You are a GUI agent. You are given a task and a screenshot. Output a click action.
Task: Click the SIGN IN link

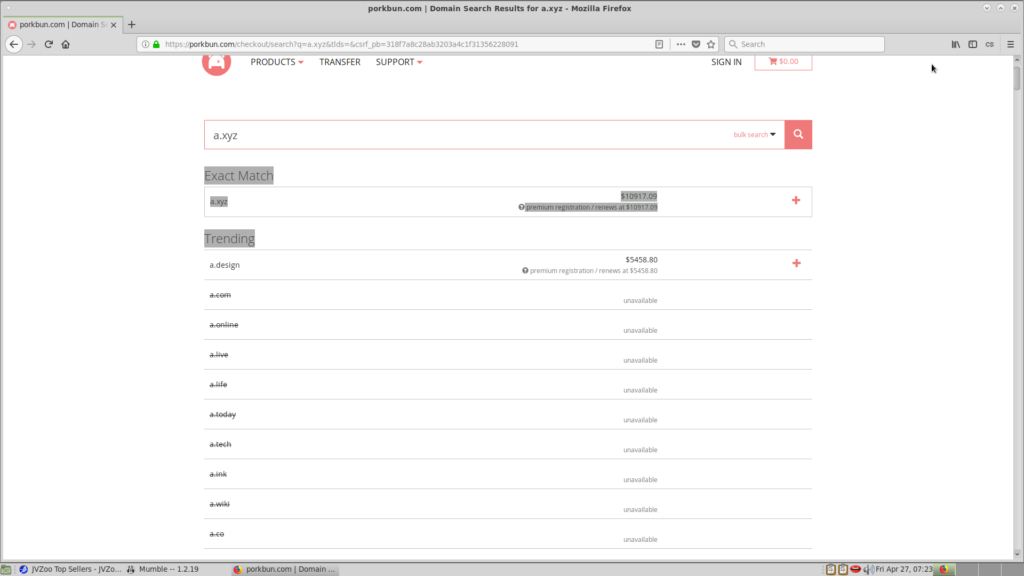726,62
